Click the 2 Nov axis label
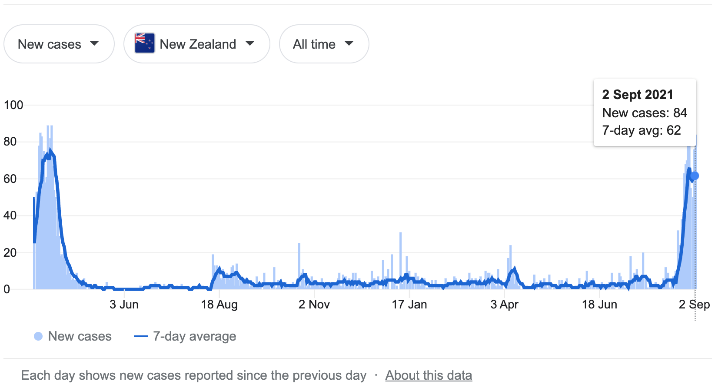This screenshot has height=391, width=718. 314,304
